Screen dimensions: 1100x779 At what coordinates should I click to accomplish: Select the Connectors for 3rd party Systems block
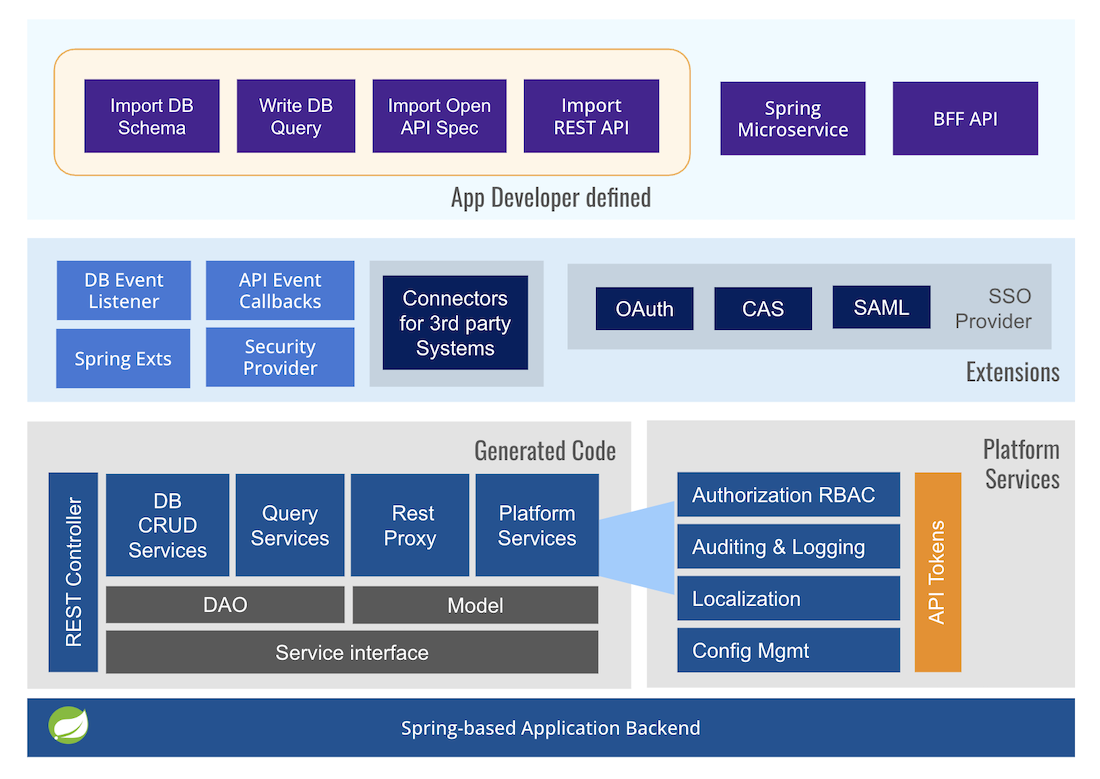tap(455, 323)
